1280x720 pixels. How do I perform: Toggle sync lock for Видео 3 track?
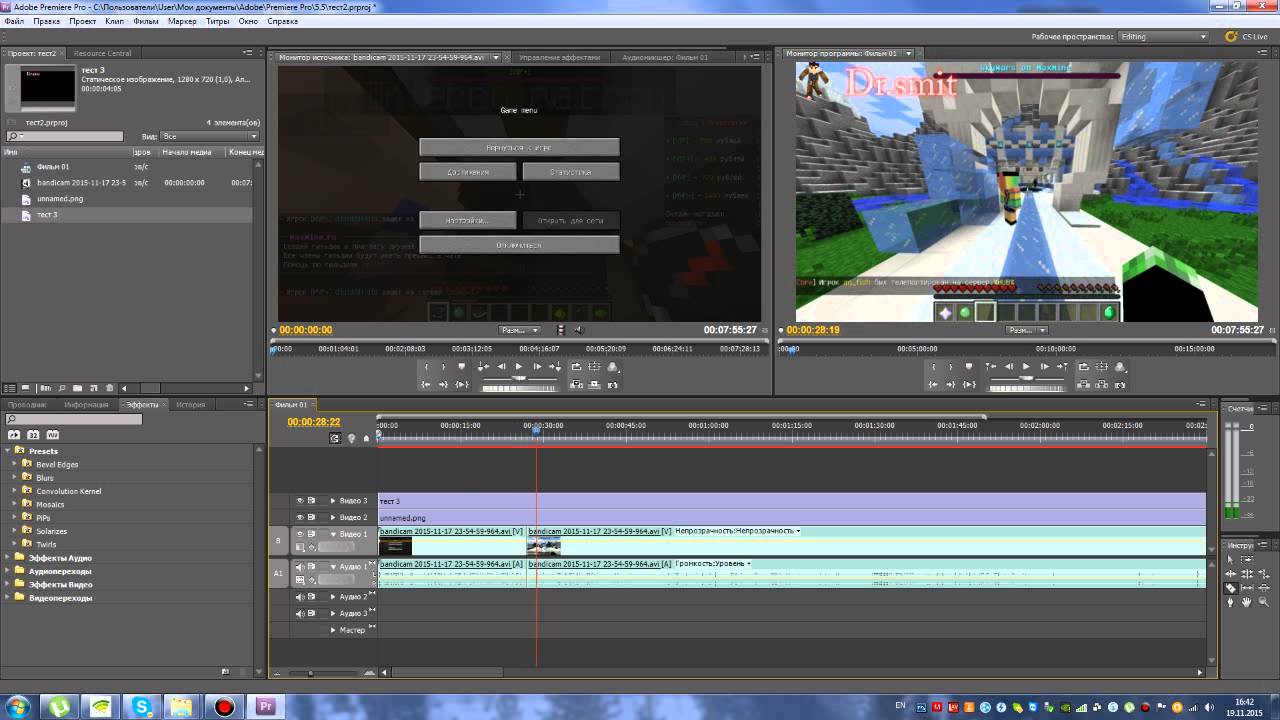(x=312, y=501)
